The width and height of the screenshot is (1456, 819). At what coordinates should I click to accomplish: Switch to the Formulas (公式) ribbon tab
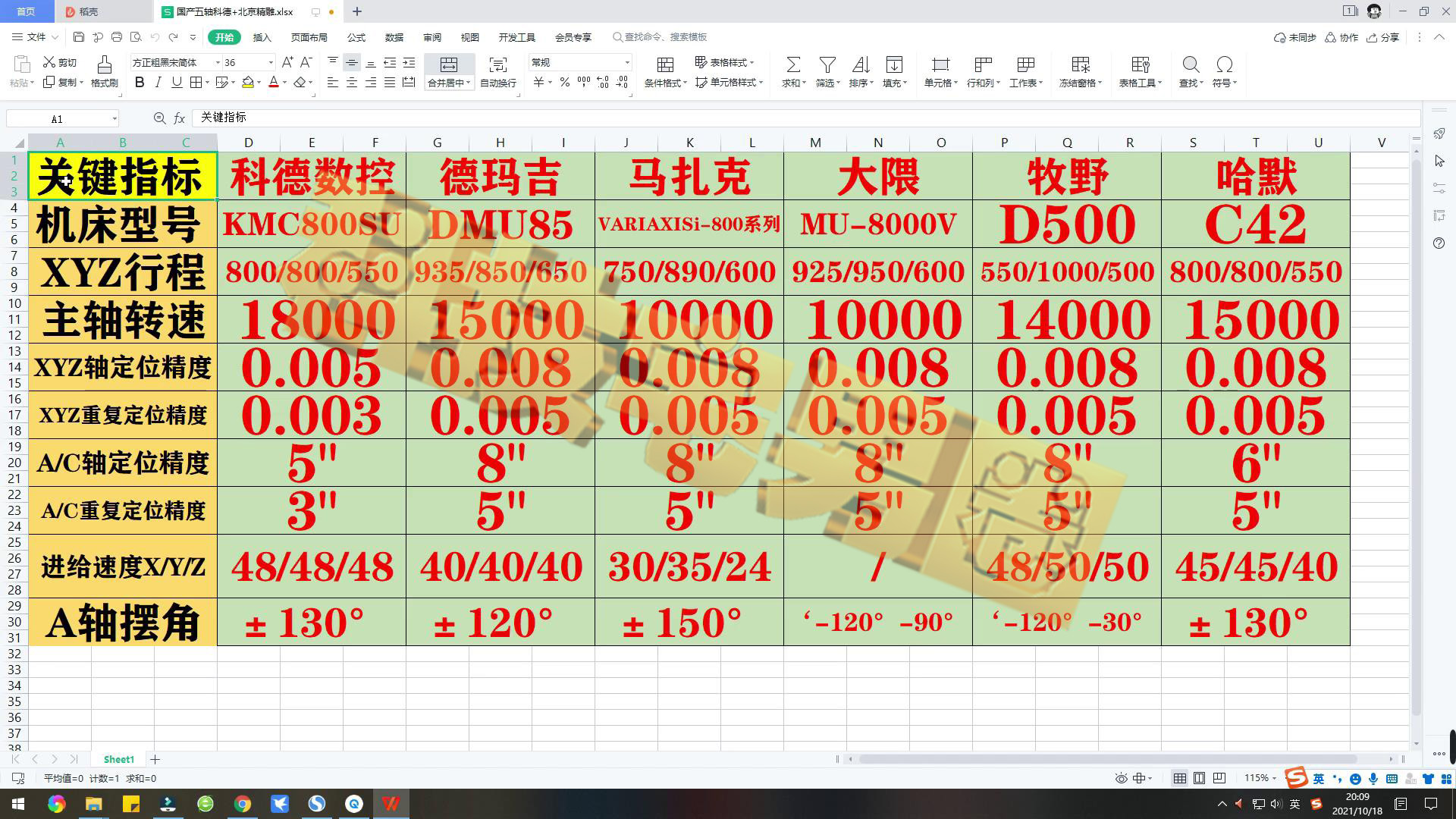click(x=356, y=37)
